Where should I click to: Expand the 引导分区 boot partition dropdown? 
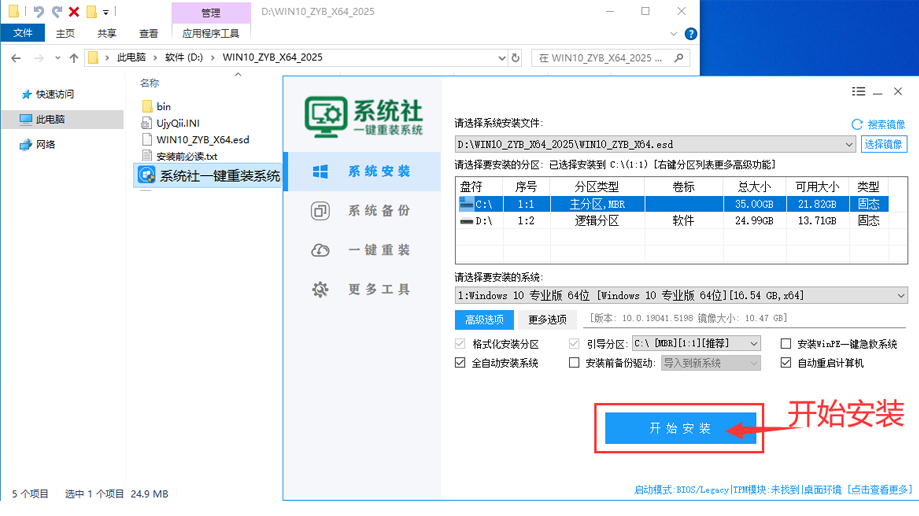tap(753, 344)
